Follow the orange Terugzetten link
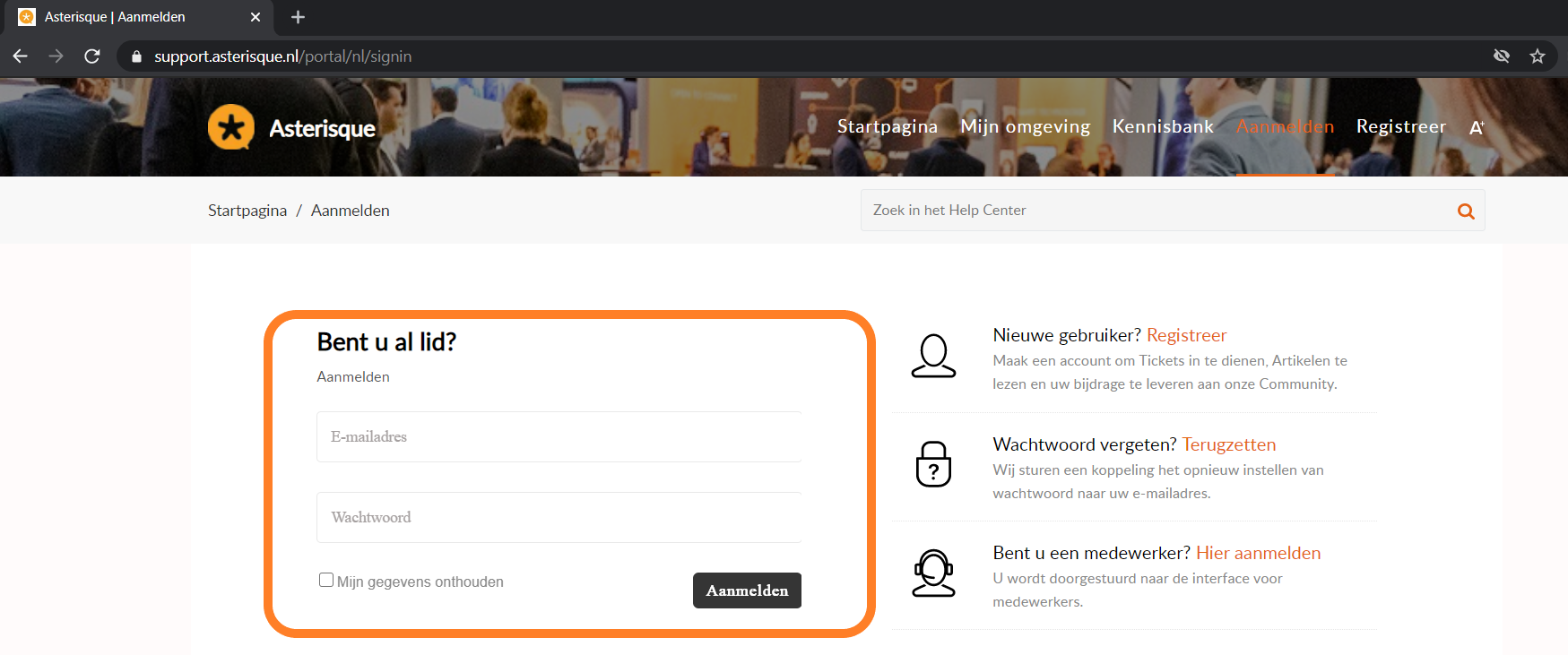 pos(1228,444)
